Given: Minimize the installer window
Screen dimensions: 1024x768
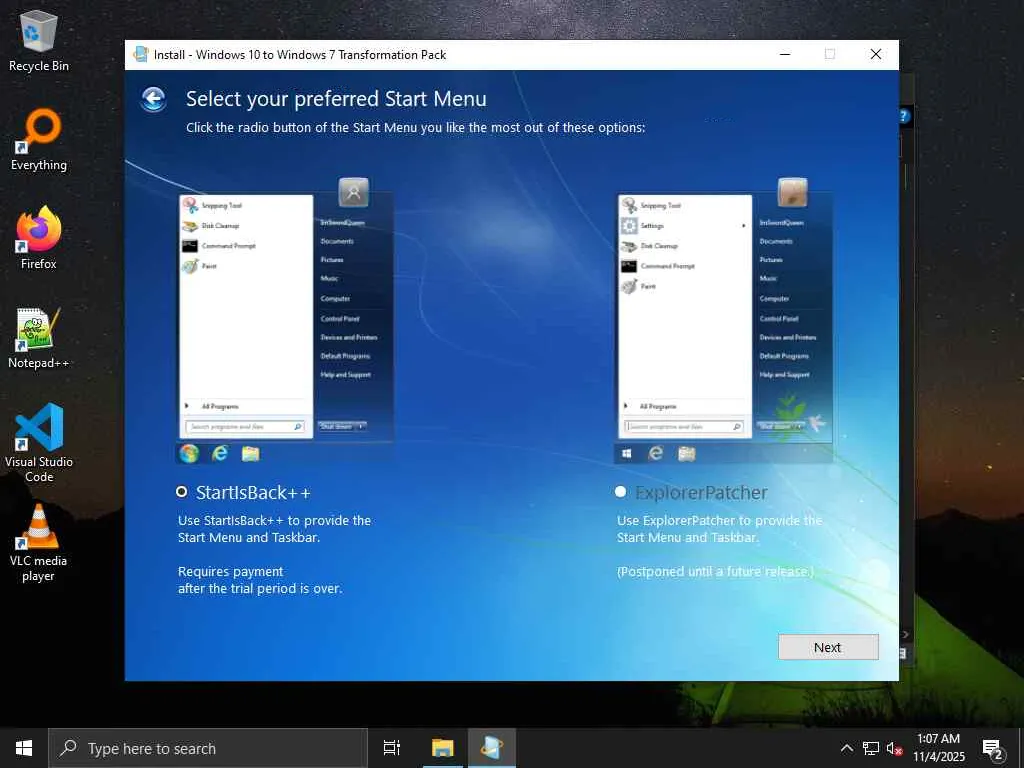Looking at the screenshot, I should pos(785,54).
